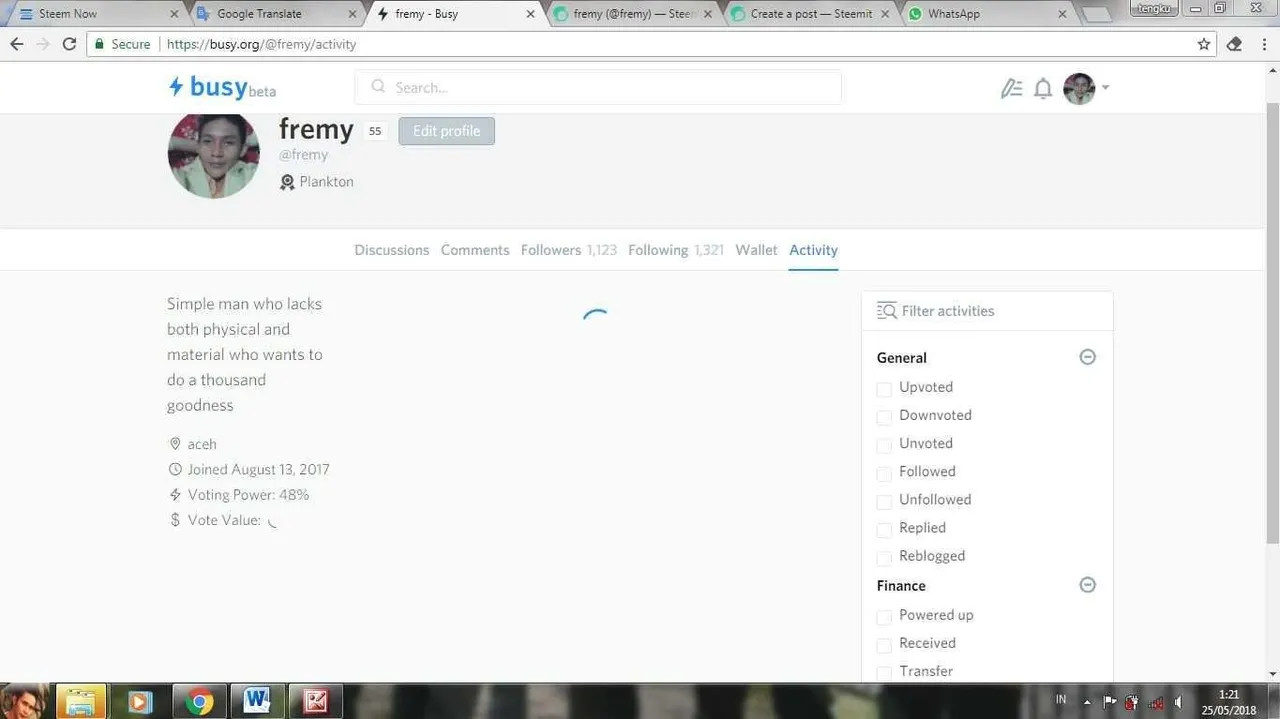The image size is (1280, 719).
Task: Open the user avatar menu in header
Action: point(1086,89)
